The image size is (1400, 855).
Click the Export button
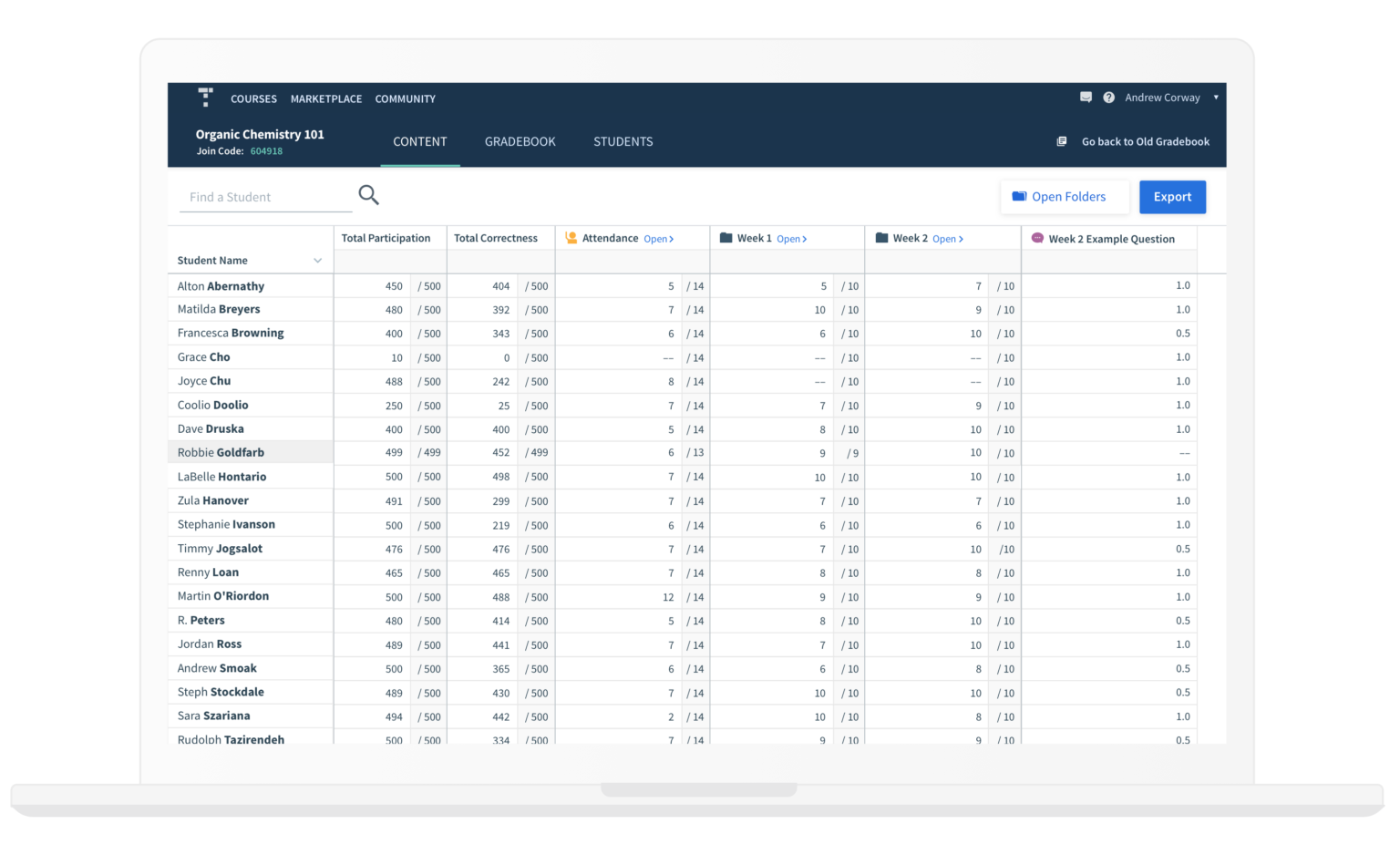(1172, 196)
